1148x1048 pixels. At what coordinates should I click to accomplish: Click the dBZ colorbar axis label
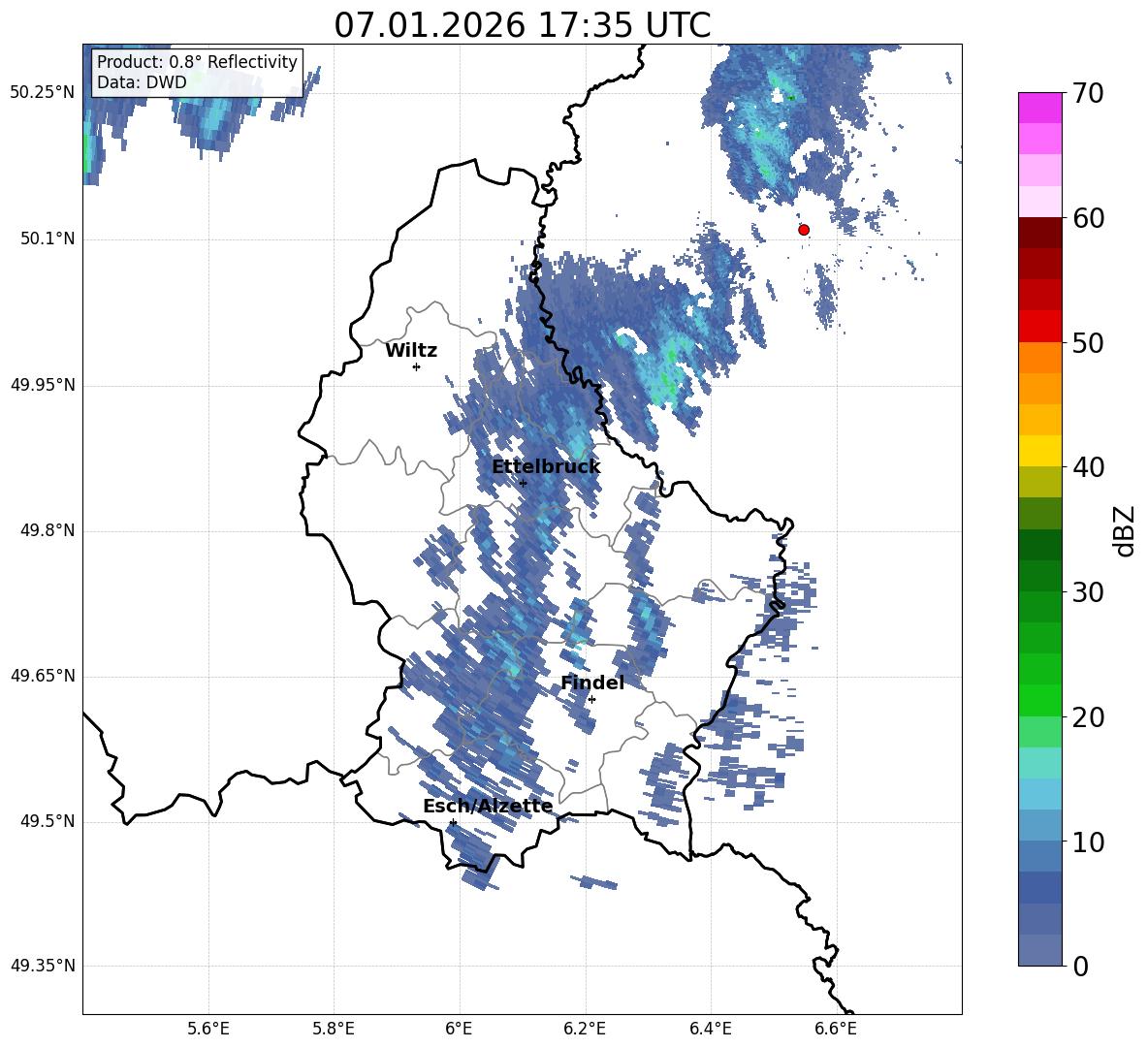(1123, 530)
